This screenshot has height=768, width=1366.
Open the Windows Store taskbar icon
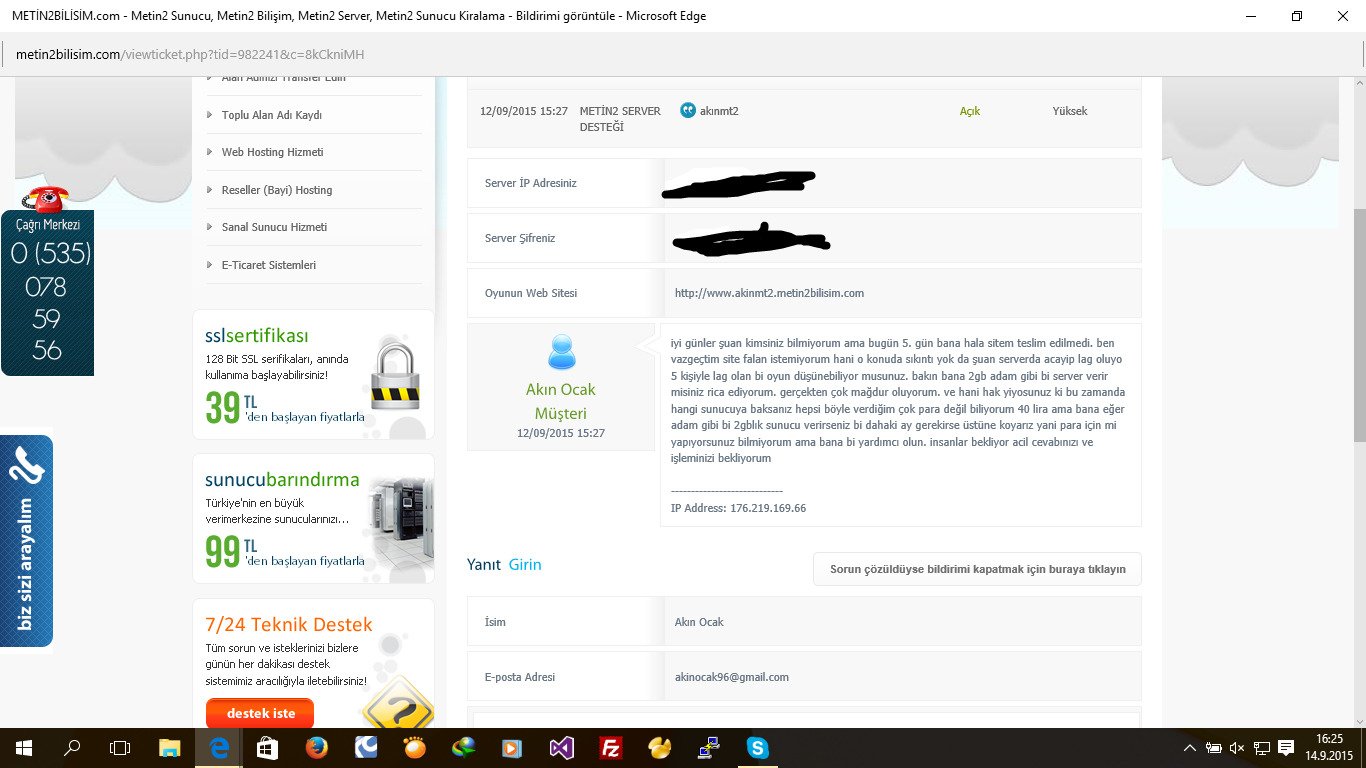pyautogui.click(x=268, y=747)
